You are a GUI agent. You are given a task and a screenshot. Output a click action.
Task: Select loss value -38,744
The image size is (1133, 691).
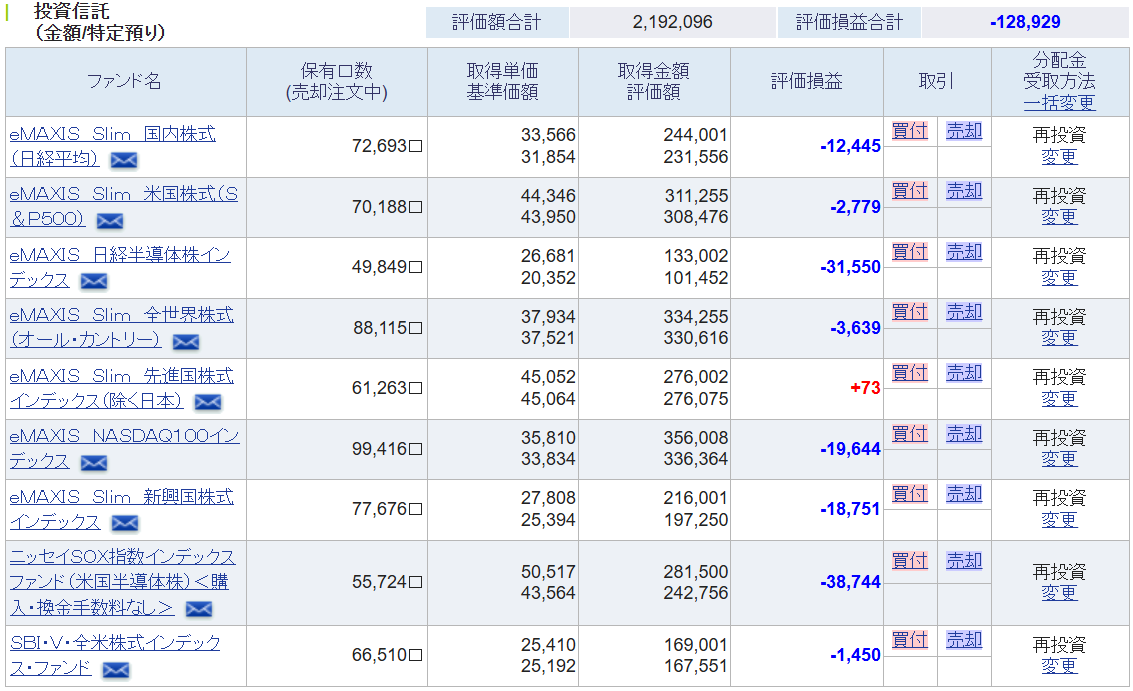click(x=850, y=582)
